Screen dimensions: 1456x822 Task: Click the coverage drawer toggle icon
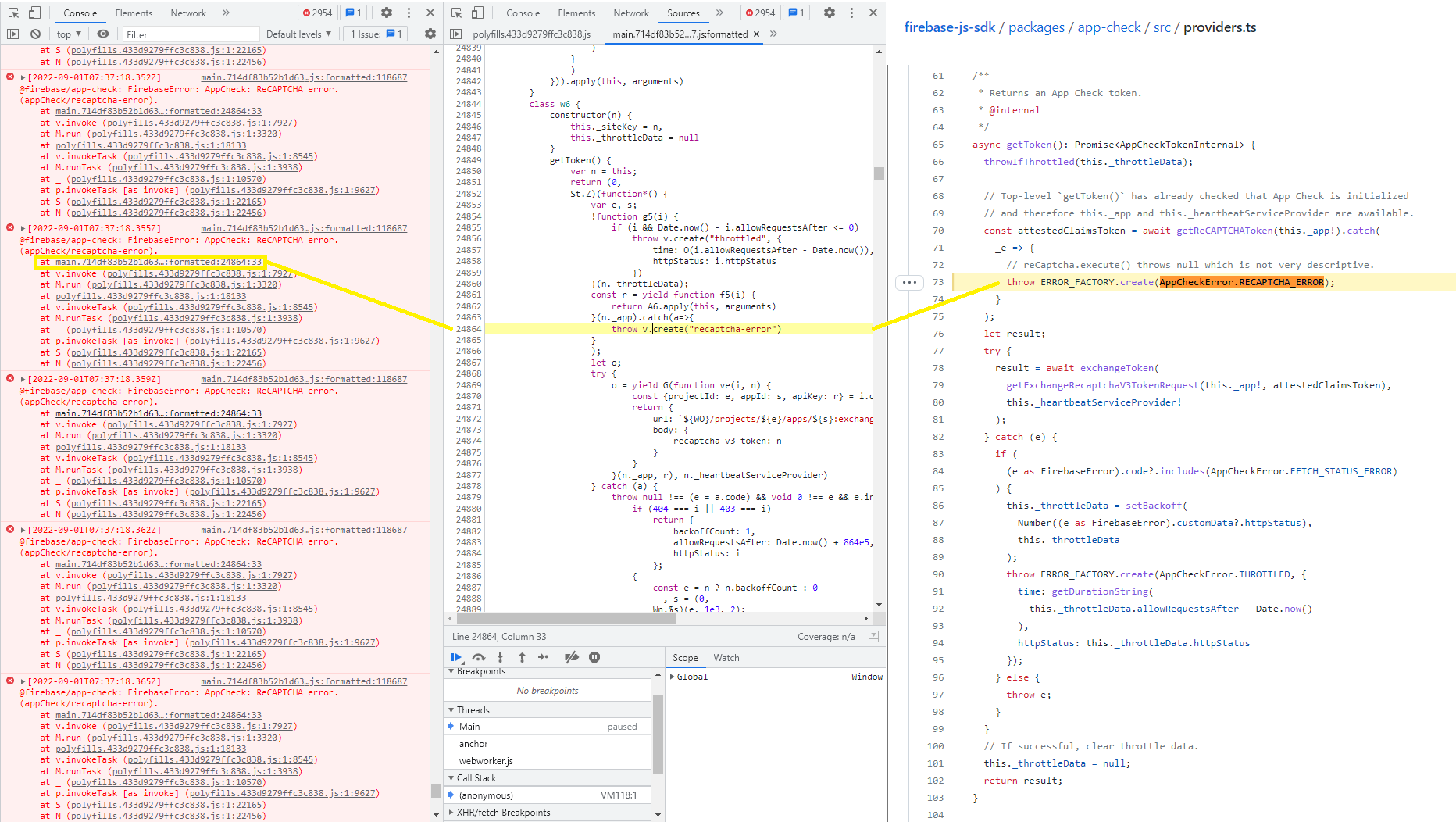pos(873,637)
